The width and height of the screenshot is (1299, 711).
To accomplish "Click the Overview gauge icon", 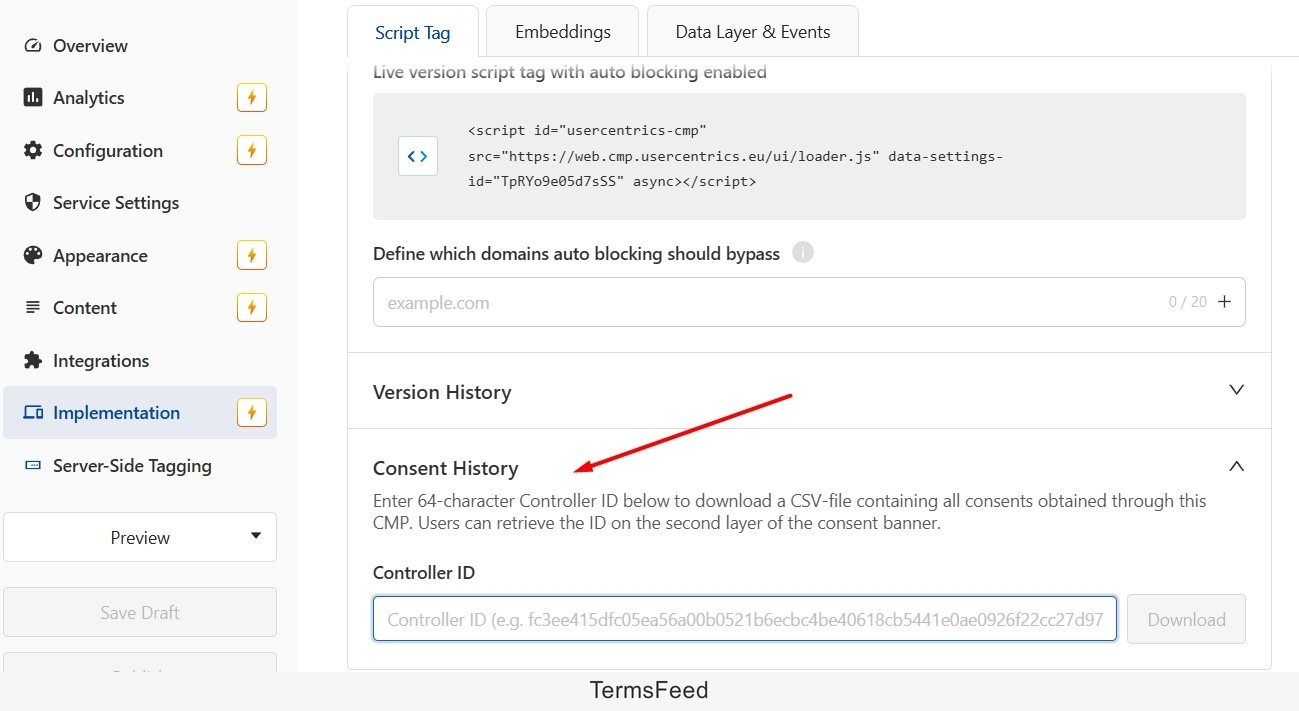I will 33,46.
